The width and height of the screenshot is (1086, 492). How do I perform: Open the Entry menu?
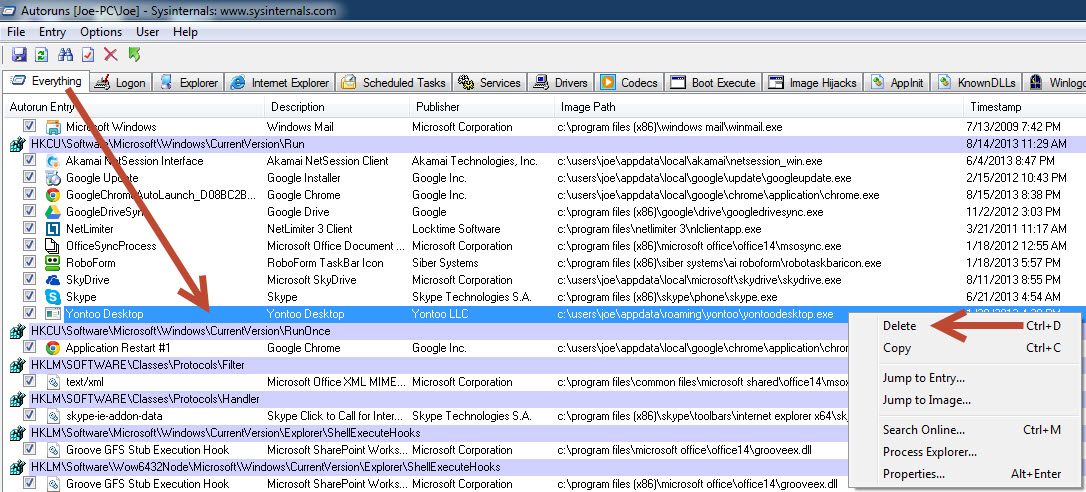53,32
